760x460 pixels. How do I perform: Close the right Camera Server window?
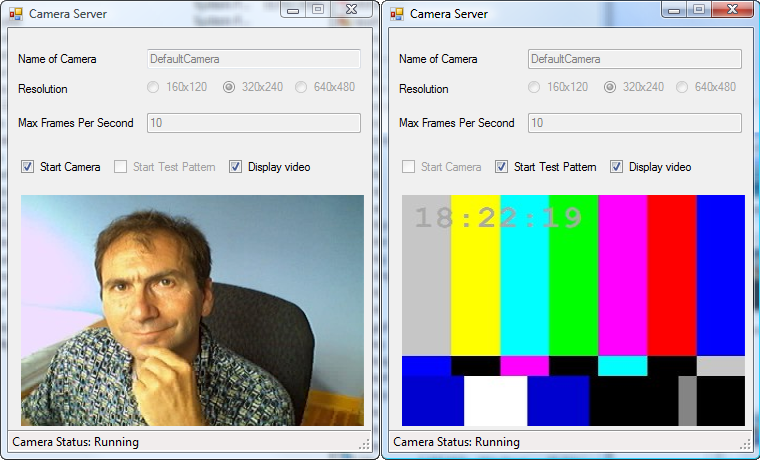click(732, 10)
